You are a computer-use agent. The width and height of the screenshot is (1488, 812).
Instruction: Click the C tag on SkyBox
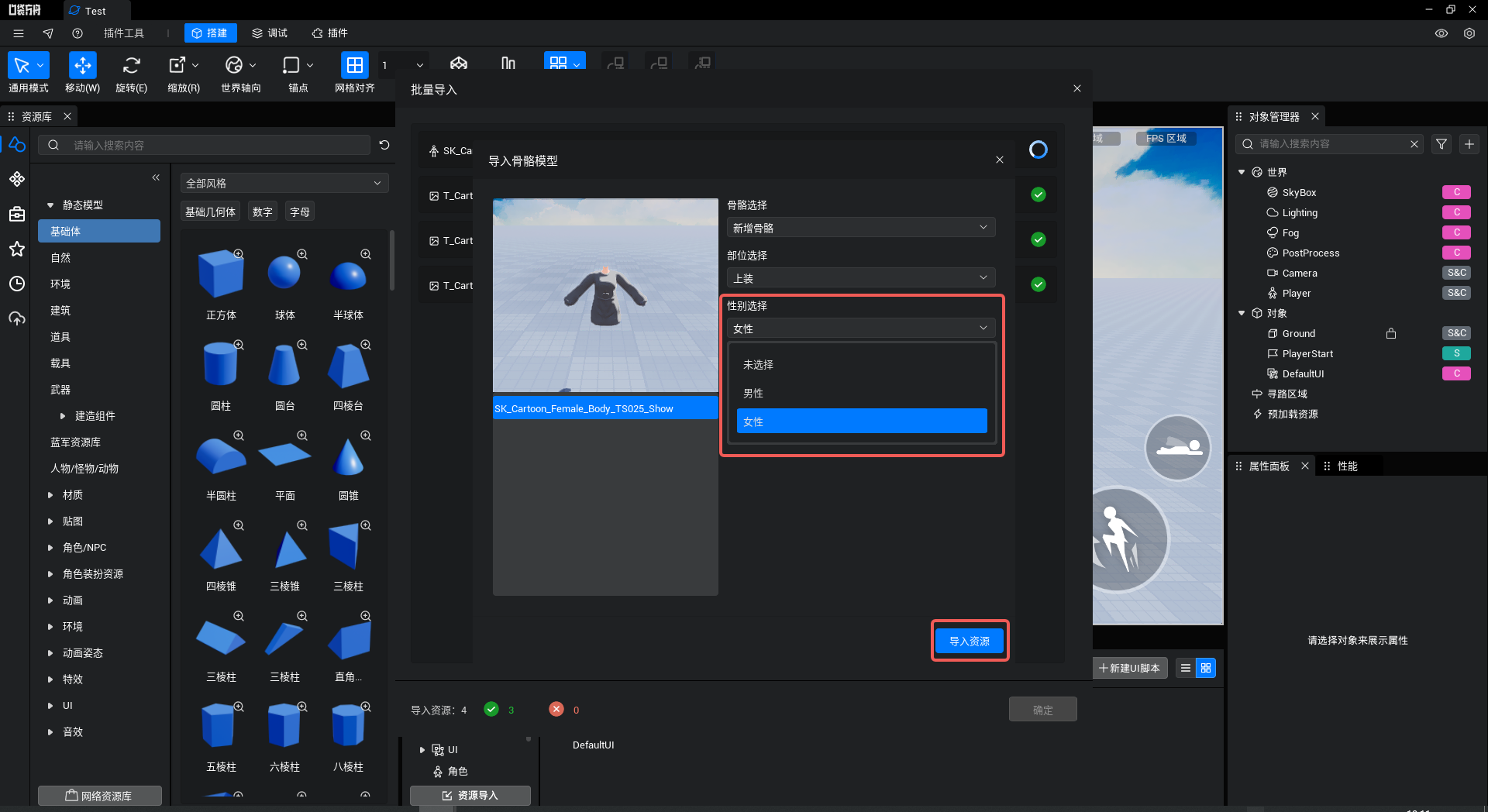pyautogui.click(x=1457, y=192)
